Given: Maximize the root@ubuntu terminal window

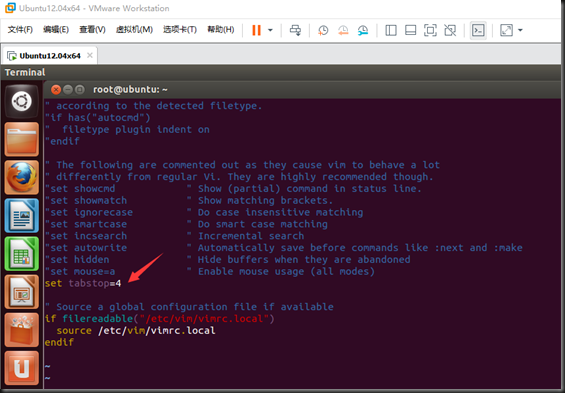Looking at the screenshot, I should pyautogui.click(x=80, y=89).
